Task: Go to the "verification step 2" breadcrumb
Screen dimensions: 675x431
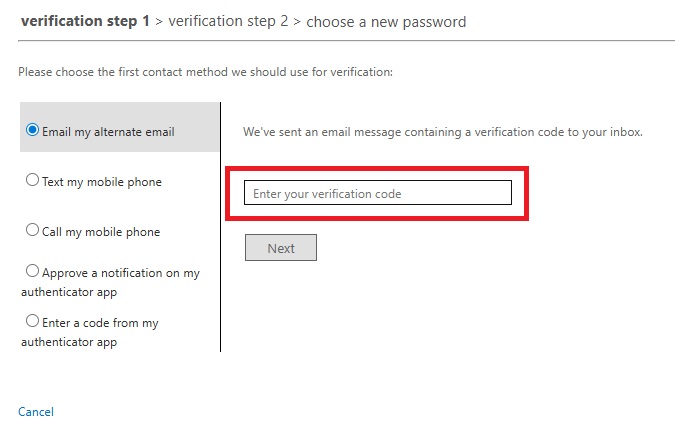Action: click(x=229, y=21)
